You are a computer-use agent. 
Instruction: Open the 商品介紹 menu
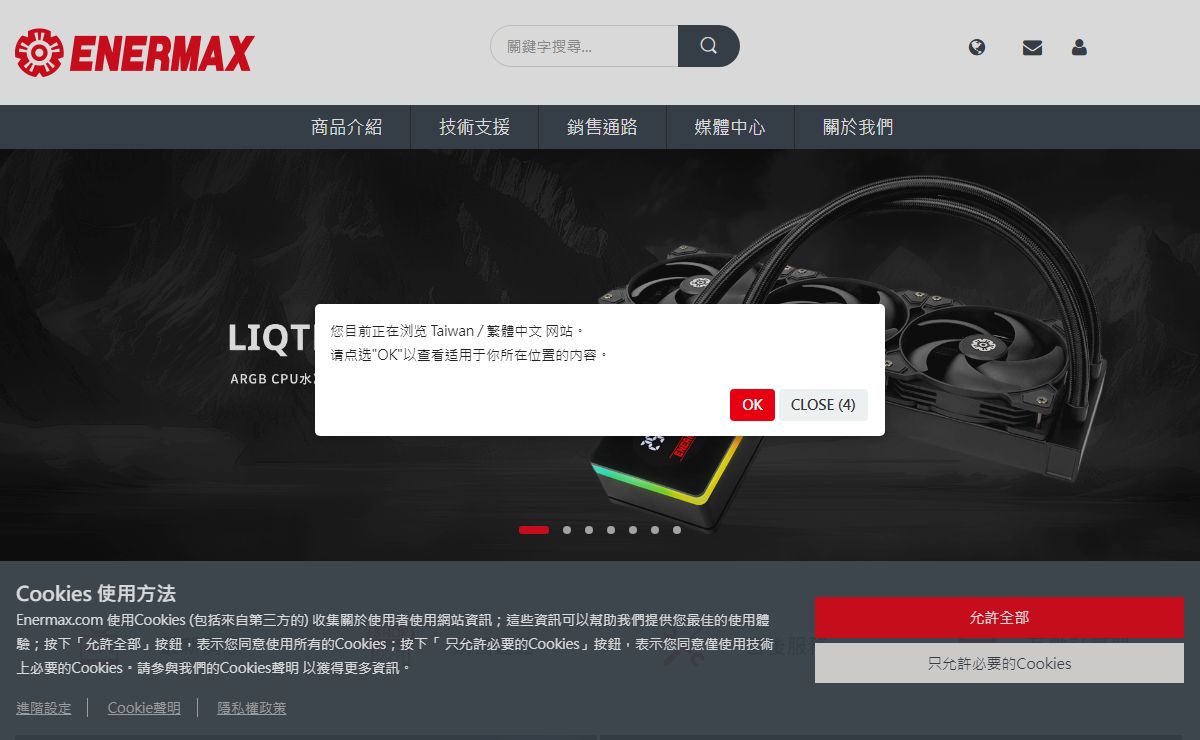coord(347,127)
